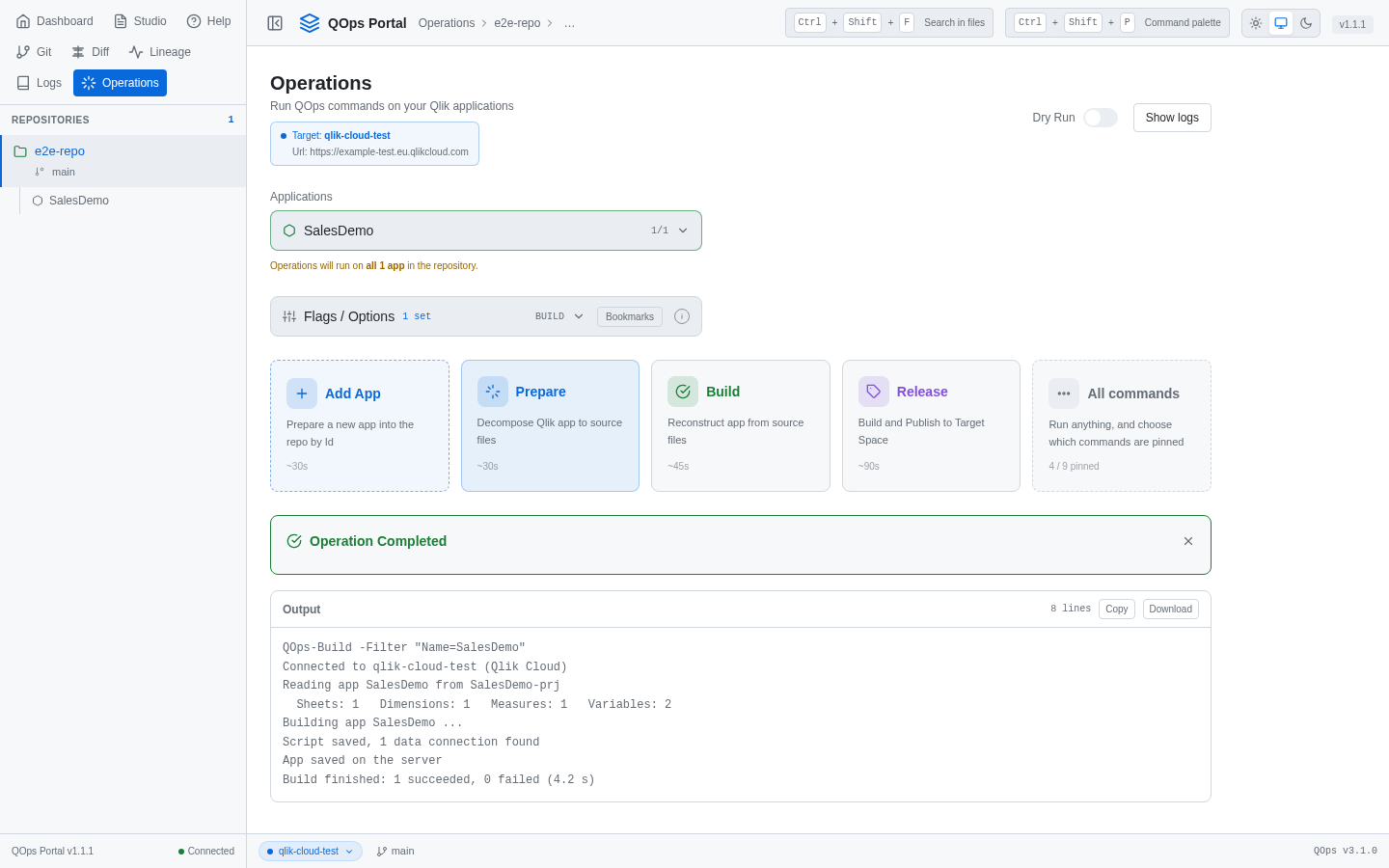Download the output log
The width and height of the screenshot is (1389, 868).
pyautogui.click(x=1171, y=610)
